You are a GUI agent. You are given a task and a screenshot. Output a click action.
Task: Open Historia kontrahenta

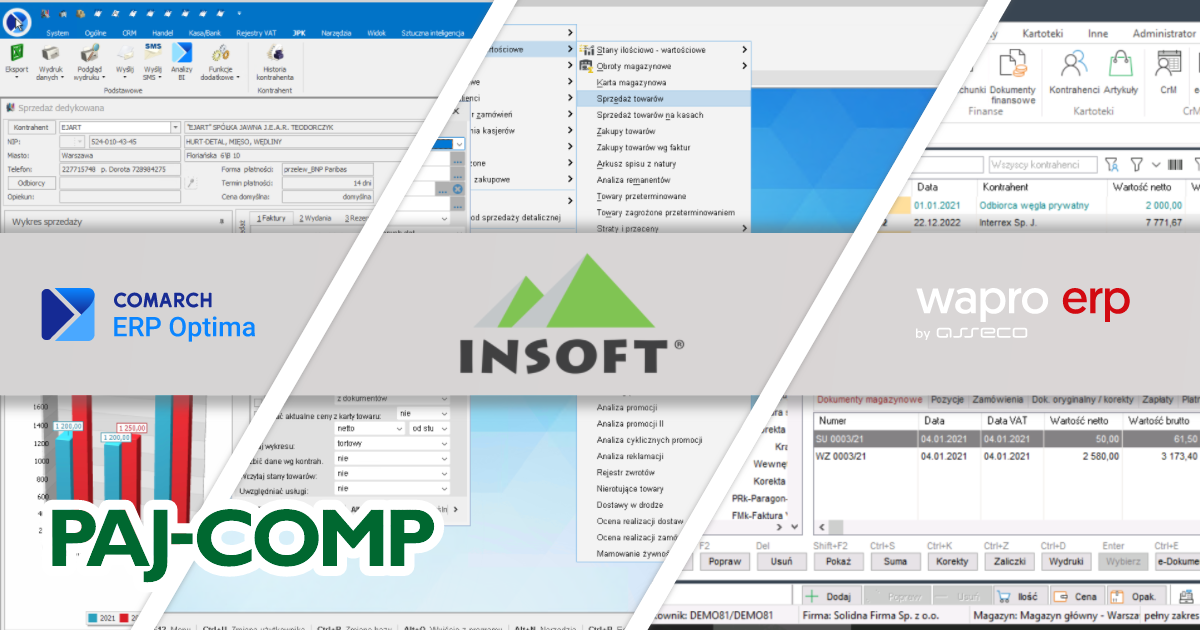click(274, 53)
